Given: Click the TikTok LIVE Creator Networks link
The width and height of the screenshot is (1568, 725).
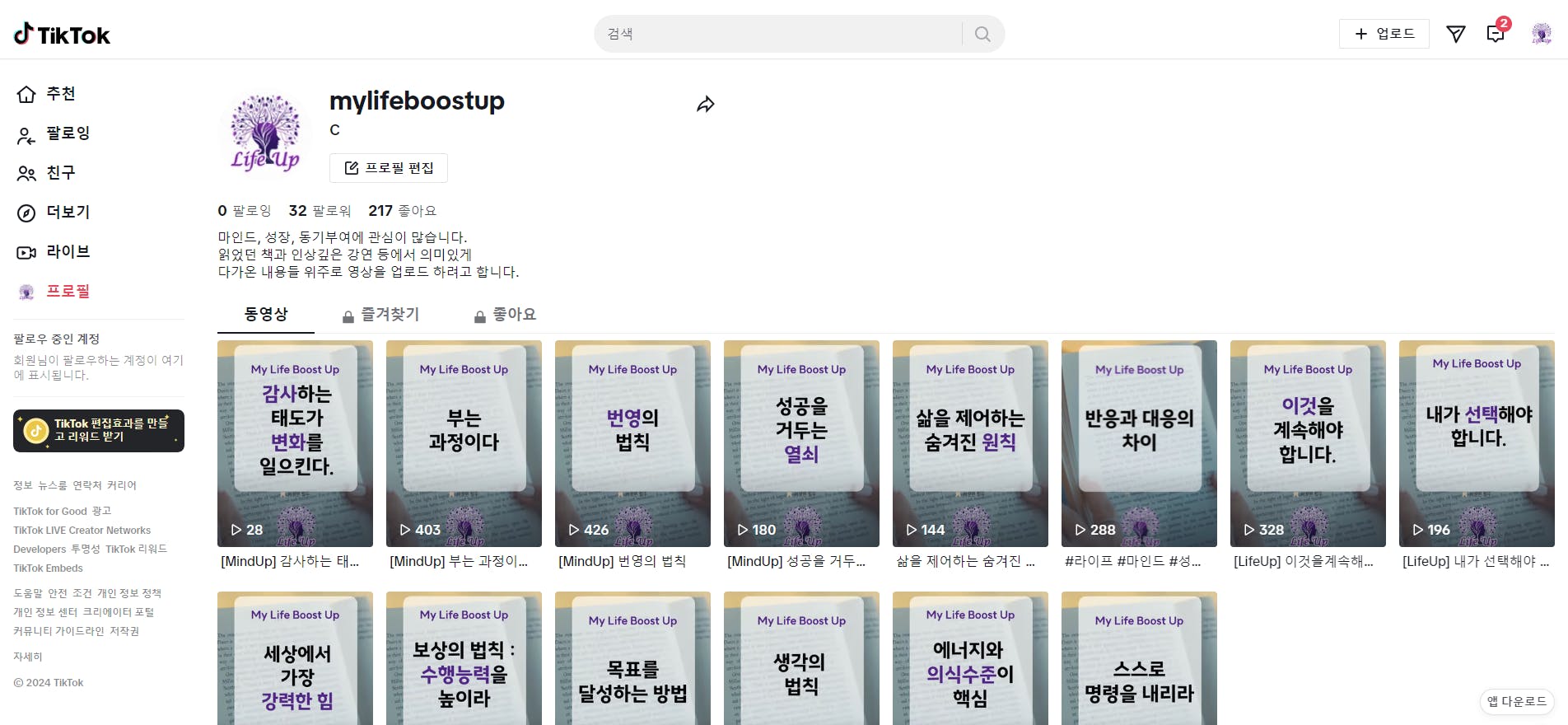Looking at the screenshot, I should tap(82, 531).
